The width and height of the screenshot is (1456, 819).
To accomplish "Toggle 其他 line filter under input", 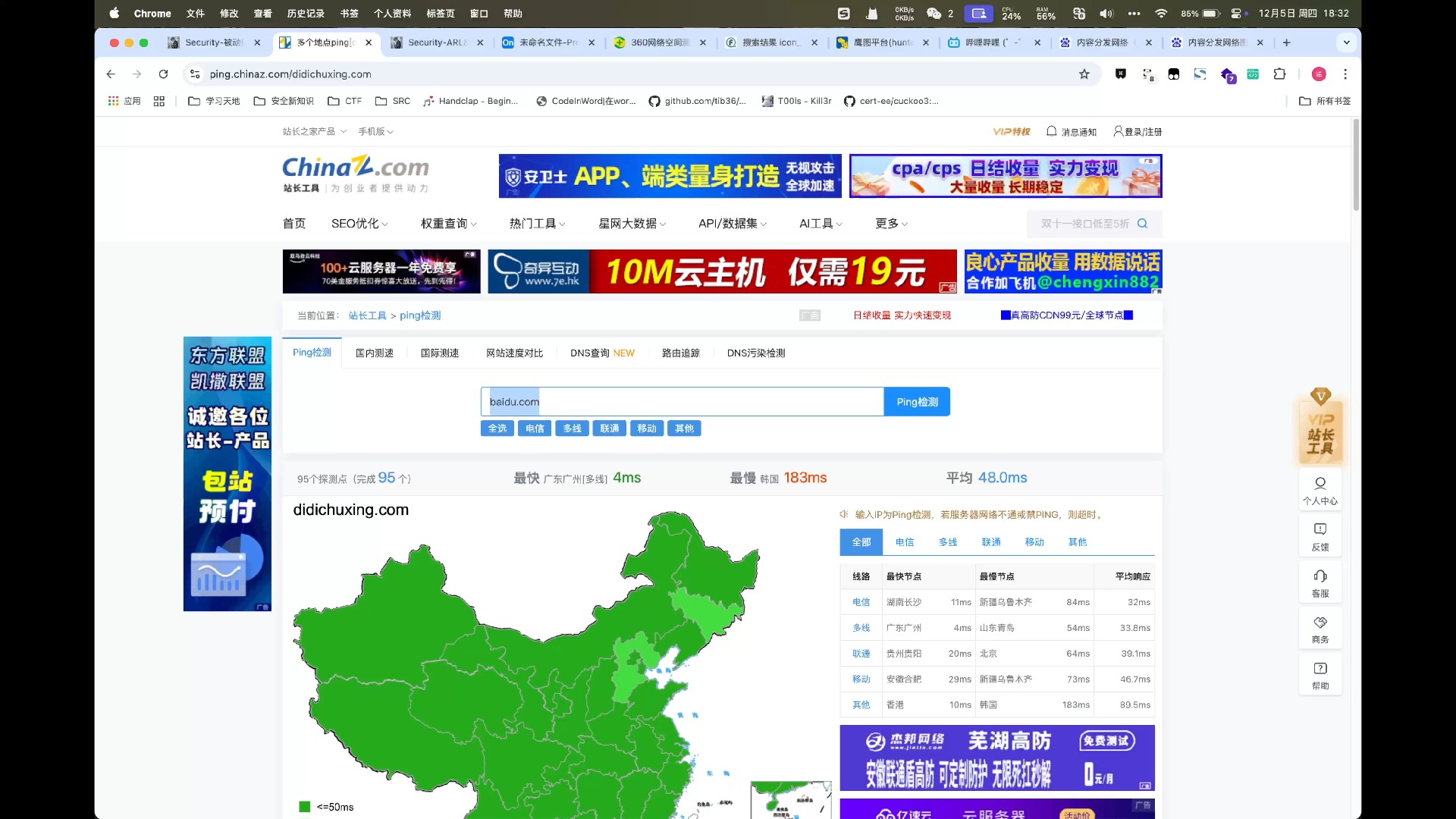I will pyautogui.click(x=684, y=428).
